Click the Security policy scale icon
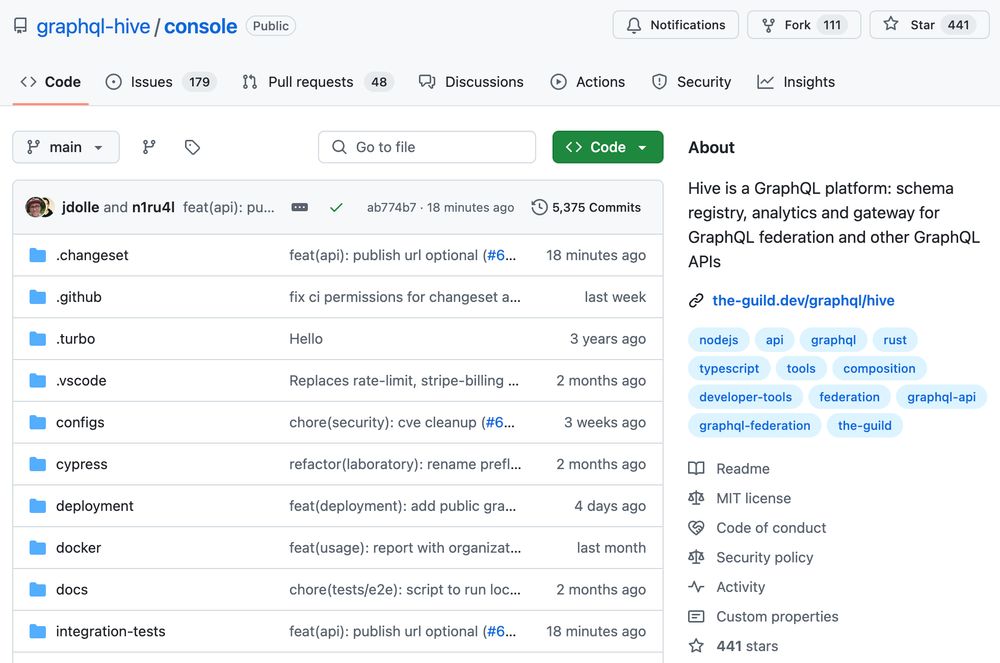Viewport: 1000px width, 663px height. click(696, 557)
